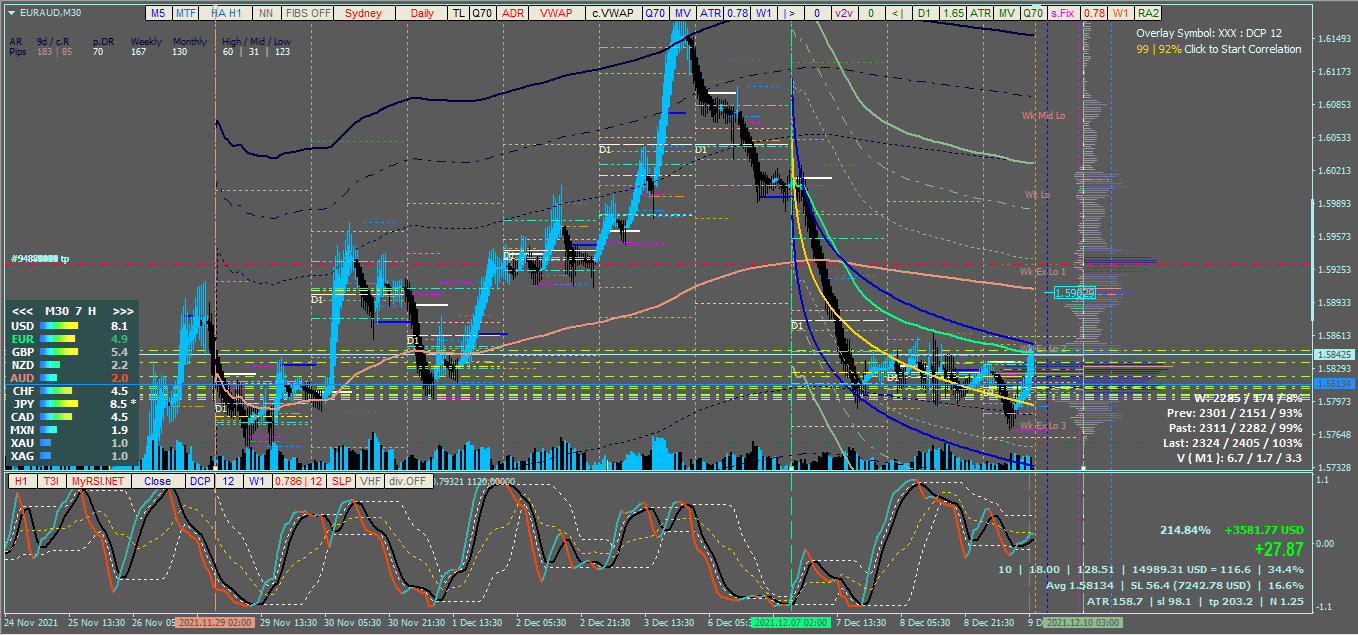Toggle the MTF button
This screenshot has width=1358, height=635.
tap(185, 13)
